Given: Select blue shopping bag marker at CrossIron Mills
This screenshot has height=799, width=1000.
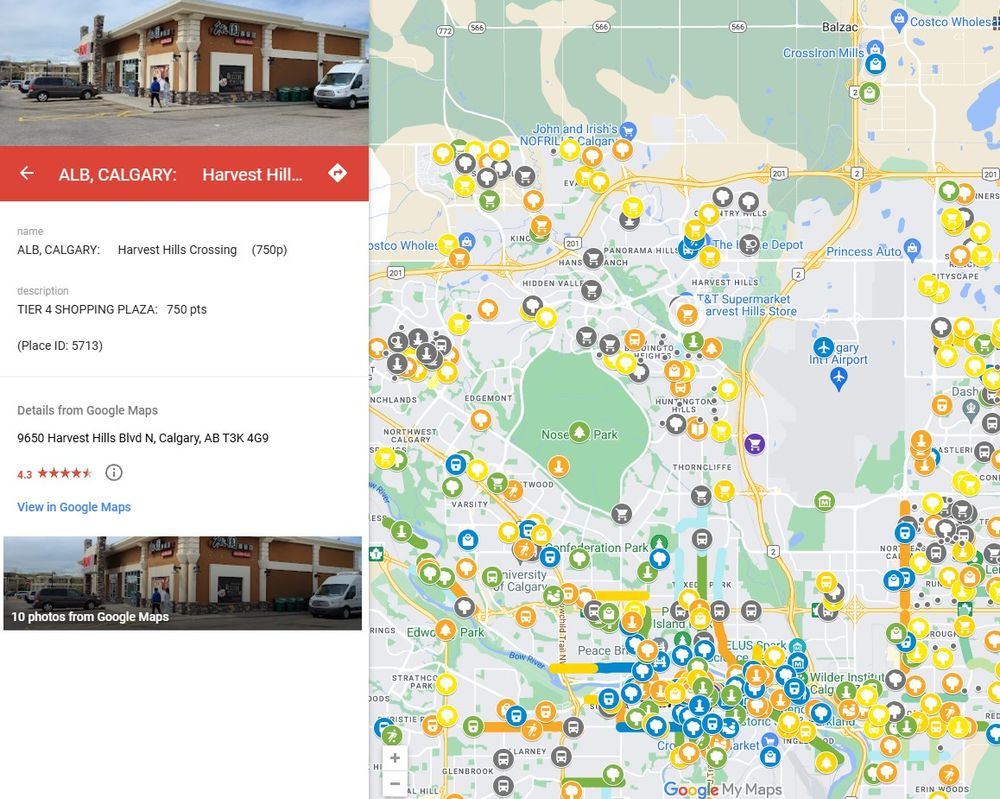Looking at the screenshot, I should pyautogui.click(x=876, y=64).
